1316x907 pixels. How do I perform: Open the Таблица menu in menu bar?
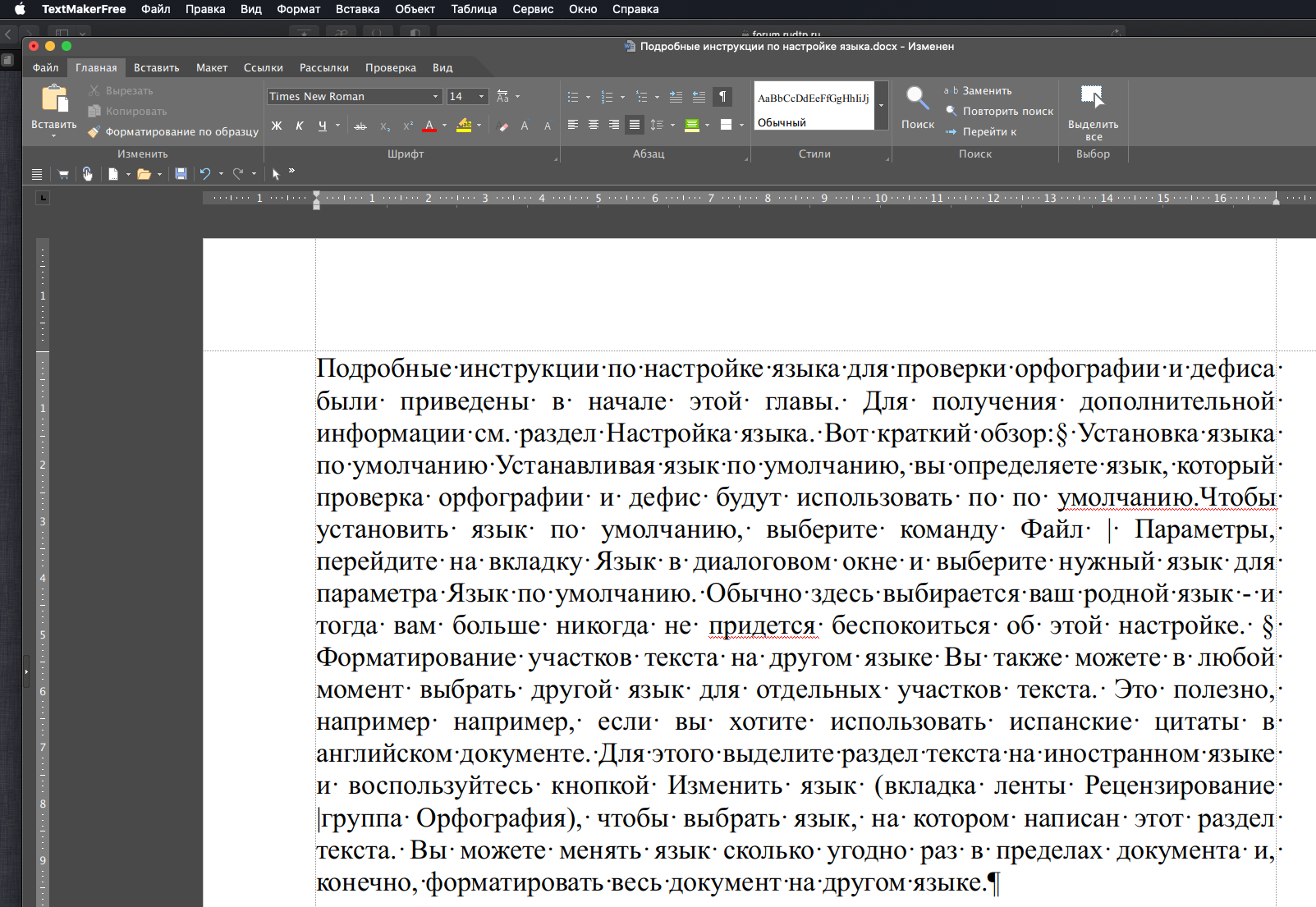474,9
